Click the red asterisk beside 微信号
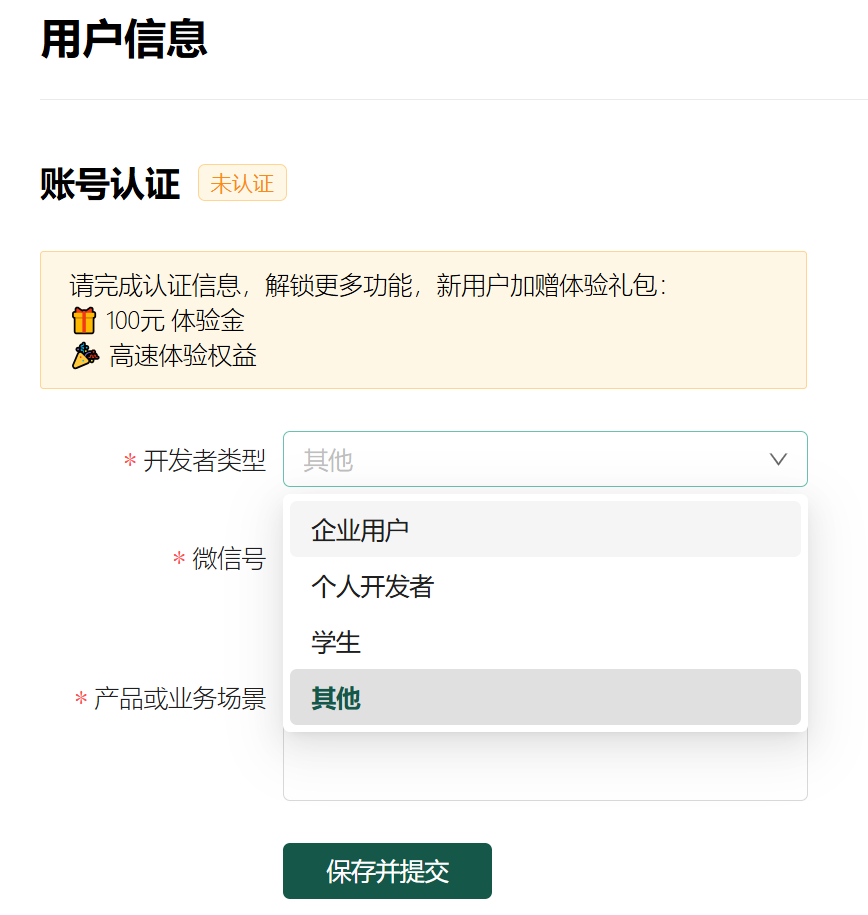The image size is (868, 915). (x=179, y=558)
